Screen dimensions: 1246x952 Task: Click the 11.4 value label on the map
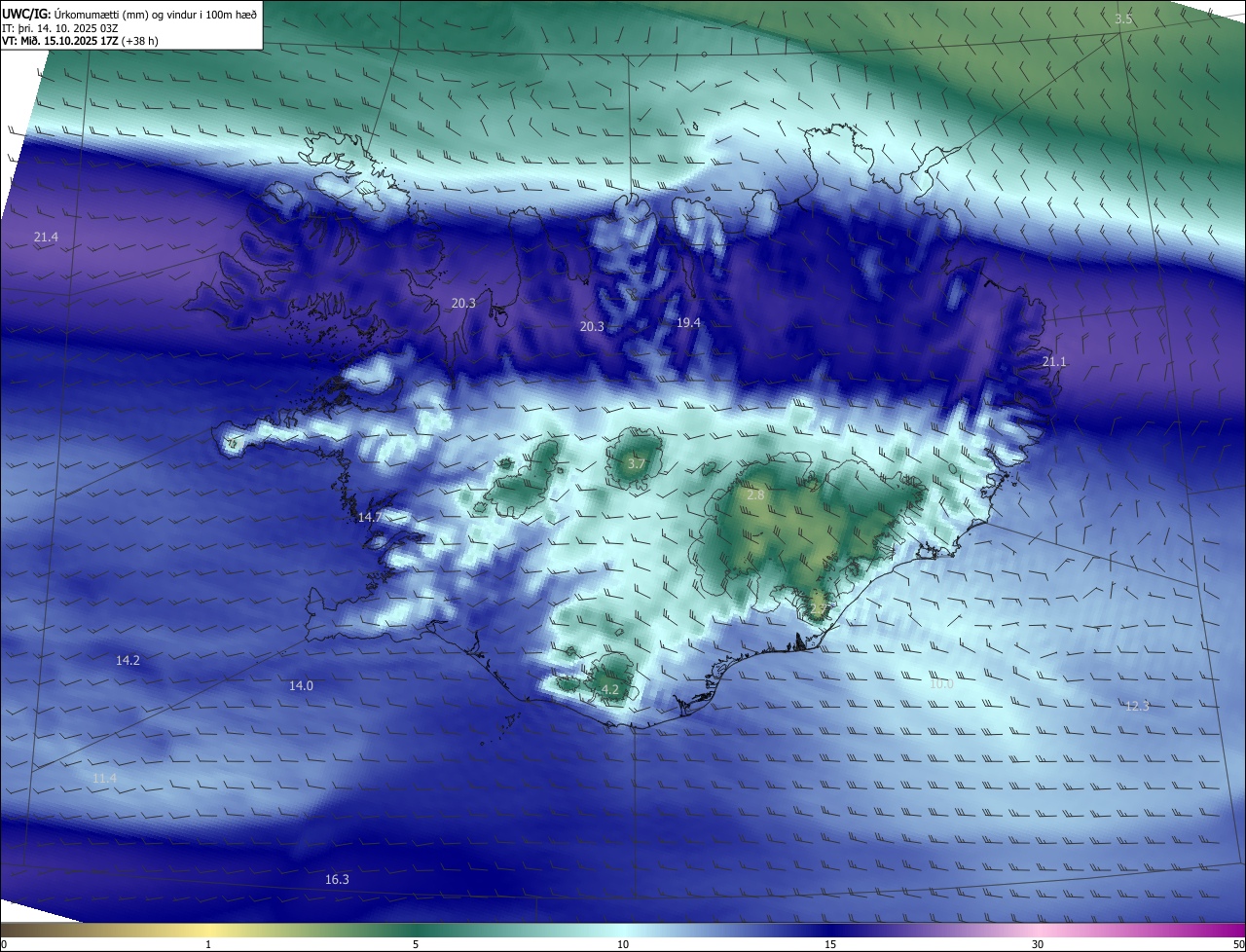104,779
